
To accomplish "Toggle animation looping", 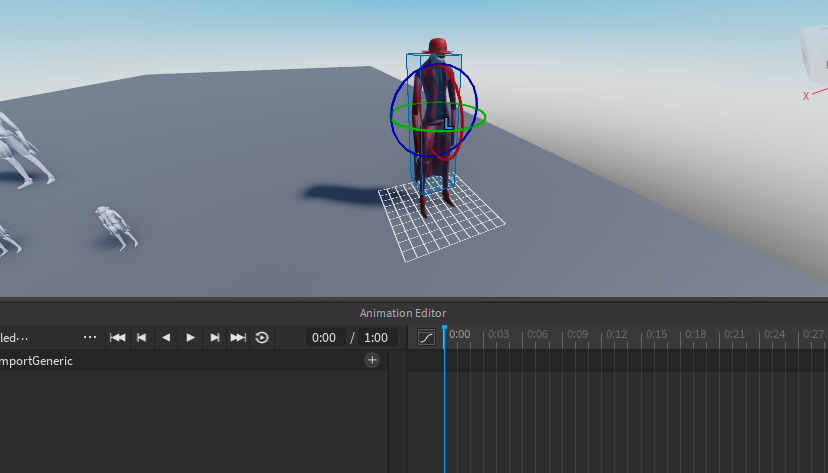I will [262, 337].
